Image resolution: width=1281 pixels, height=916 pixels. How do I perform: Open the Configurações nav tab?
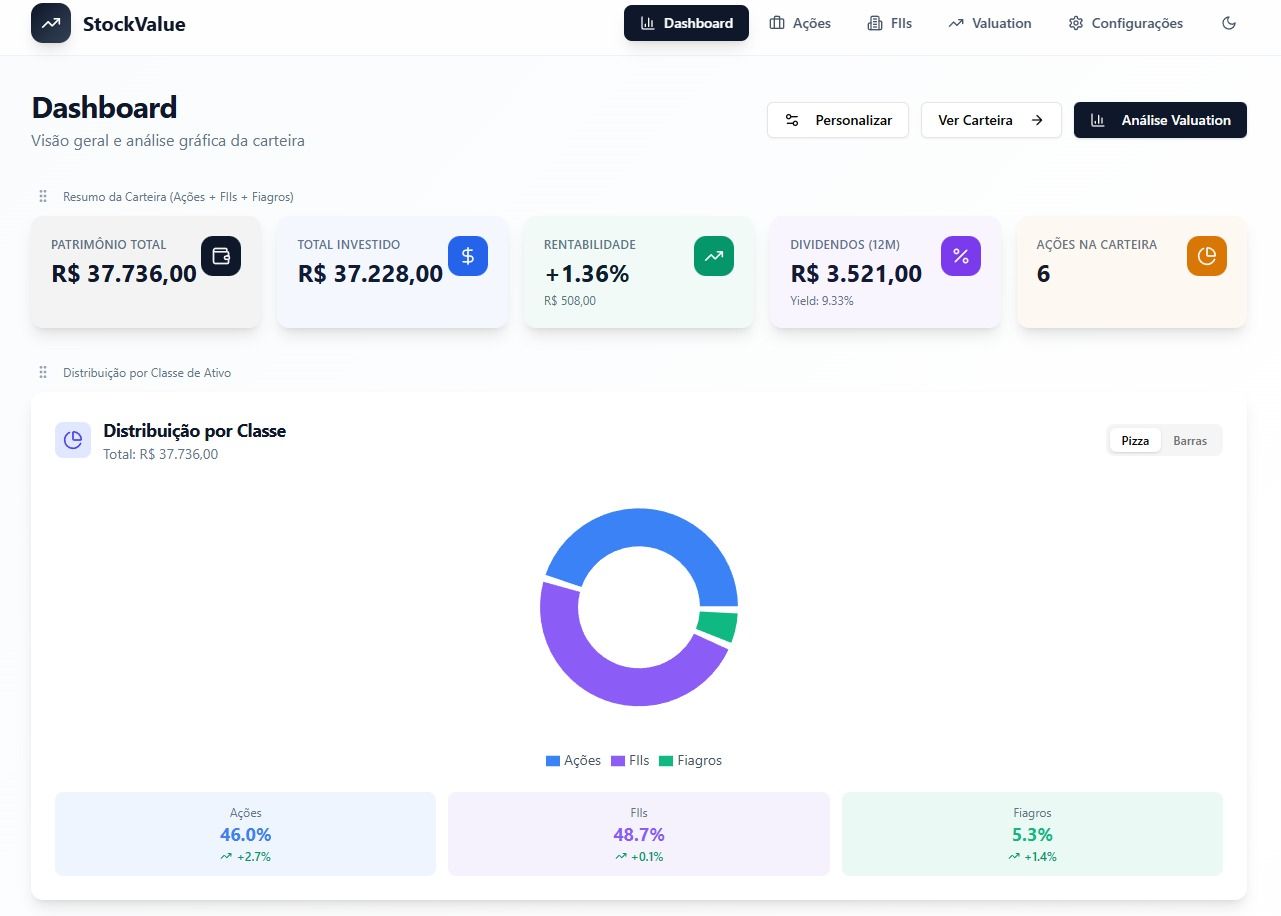pos(1126,23)
